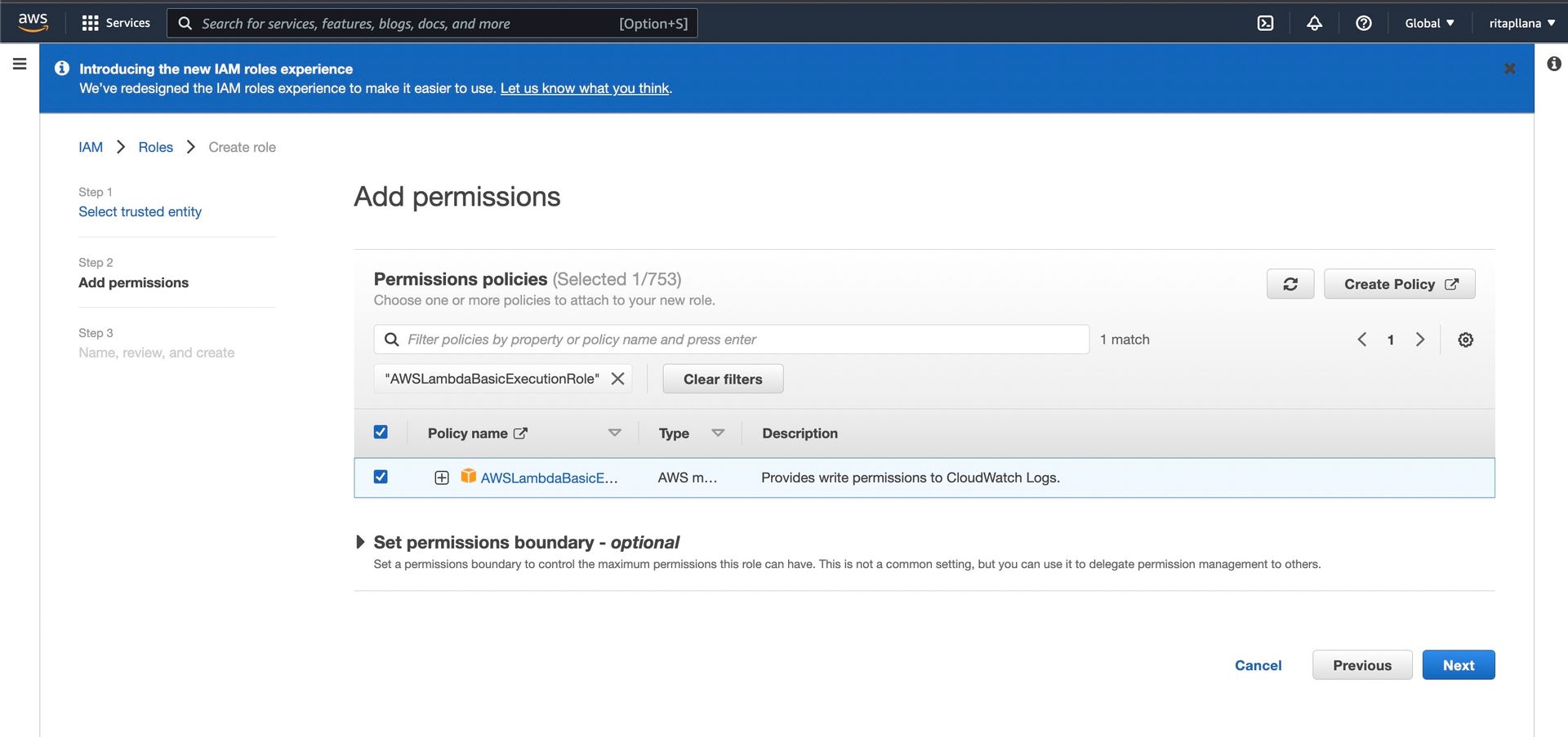This screenshot has width=1568, height=737.
Task: Open the info panel icon at right edge
Action: (1553, 64)
